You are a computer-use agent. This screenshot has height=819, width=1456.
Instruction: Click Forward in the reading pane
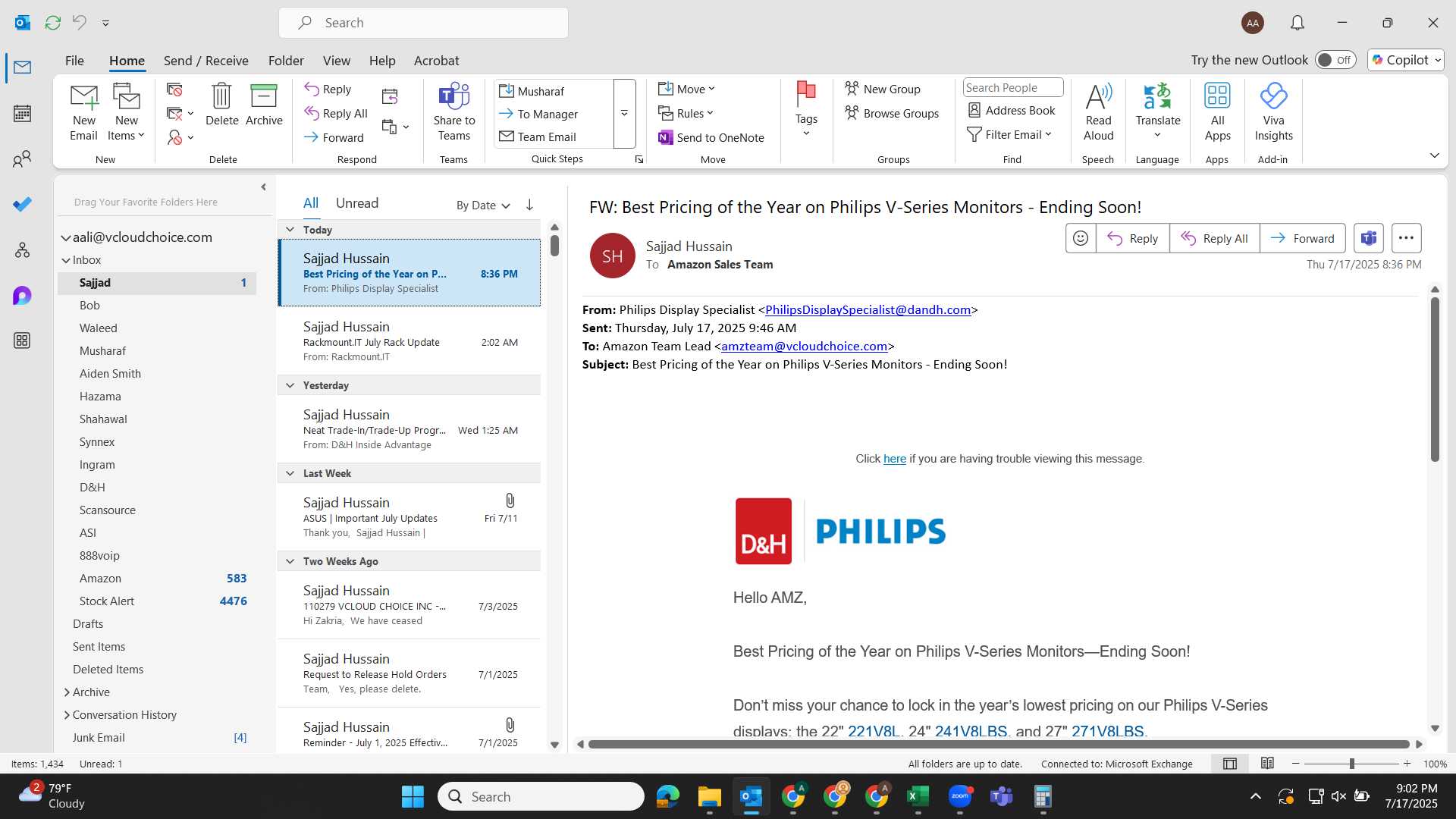1302,238
